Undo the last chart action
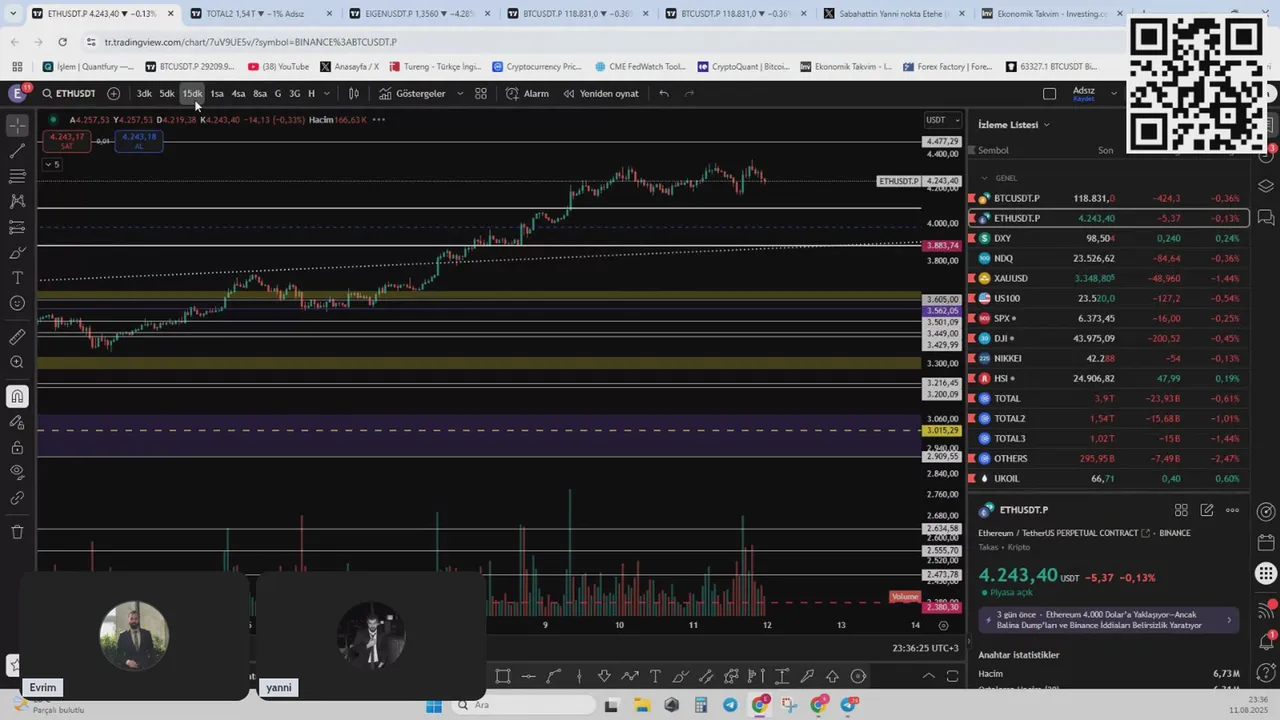The height and width of the screenshot is (720, 1280). coord(664,93)
